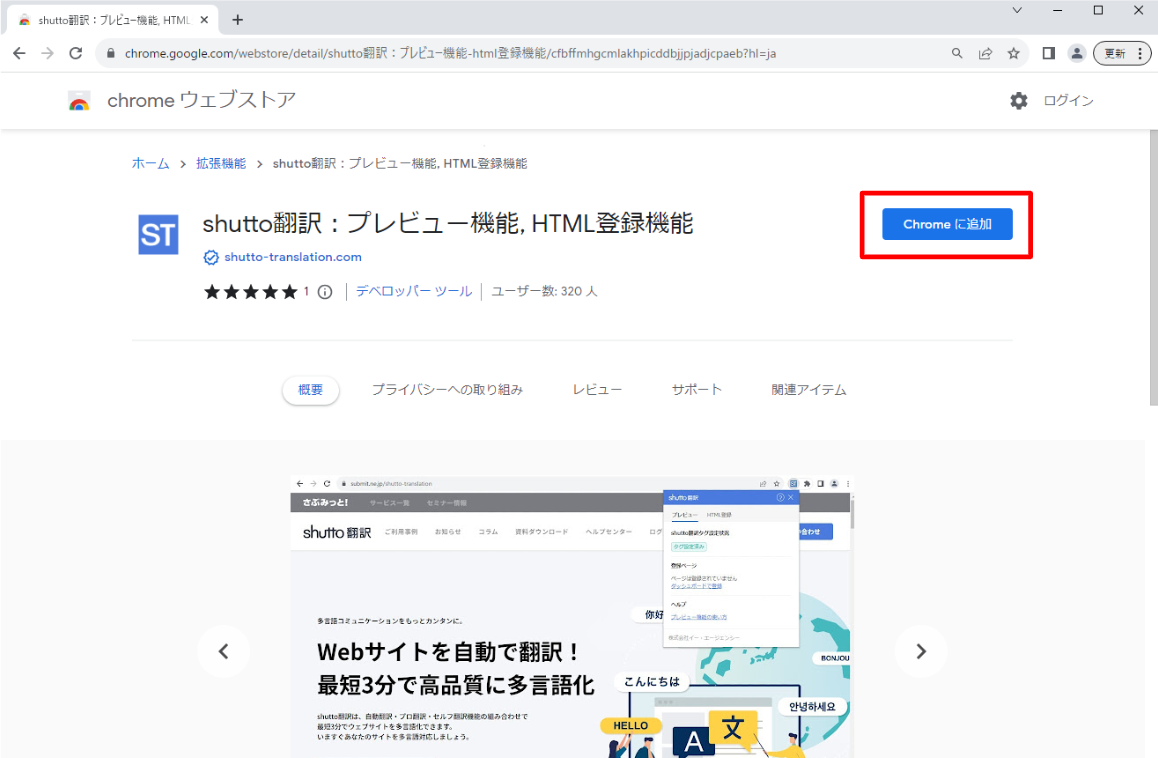1158x758 pixels.
Task: Visit the shutto-translation.com publisher link
Action: click(x=292, y=257)
